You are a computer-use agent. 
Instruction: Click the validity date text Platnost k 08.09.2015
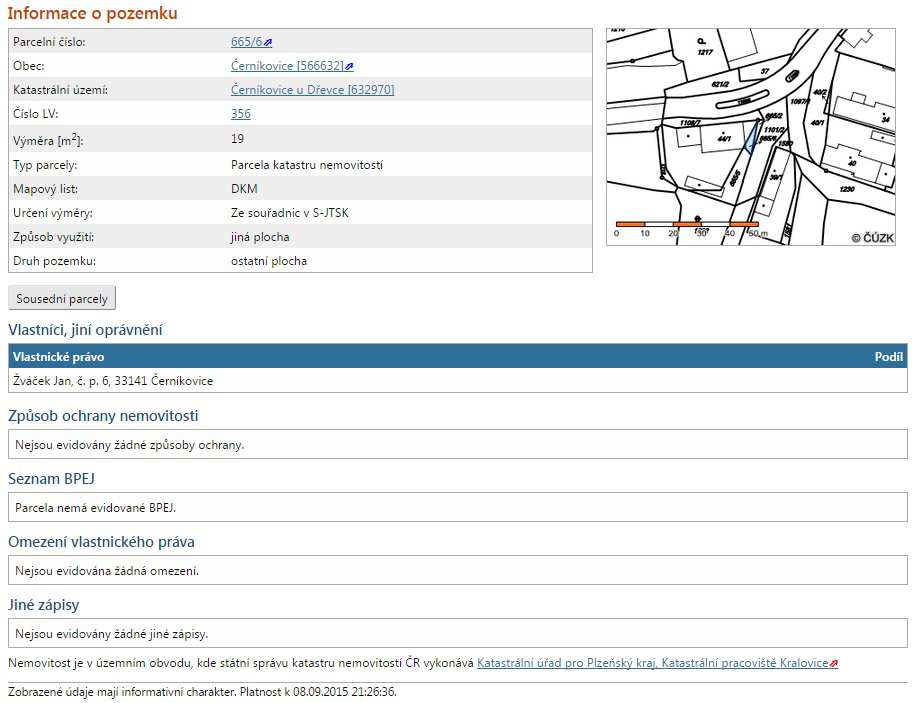(295, 692)
